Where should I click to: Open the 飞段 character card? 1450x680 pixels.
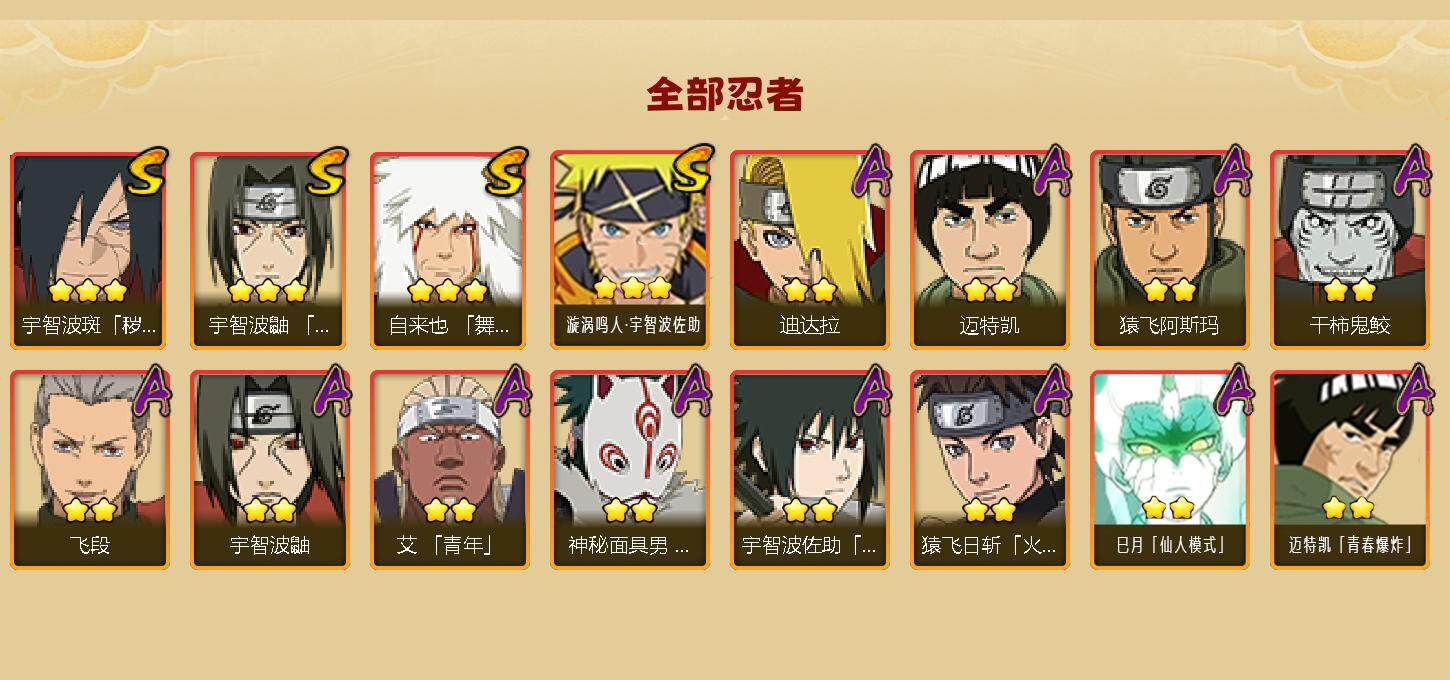[90, 470]
